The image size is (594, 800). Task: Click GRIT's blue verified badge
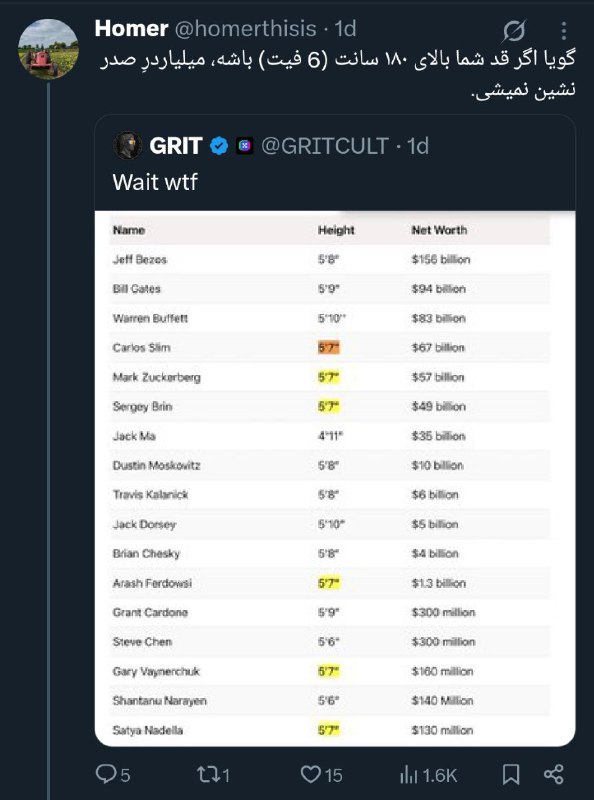tap(219, 146)
